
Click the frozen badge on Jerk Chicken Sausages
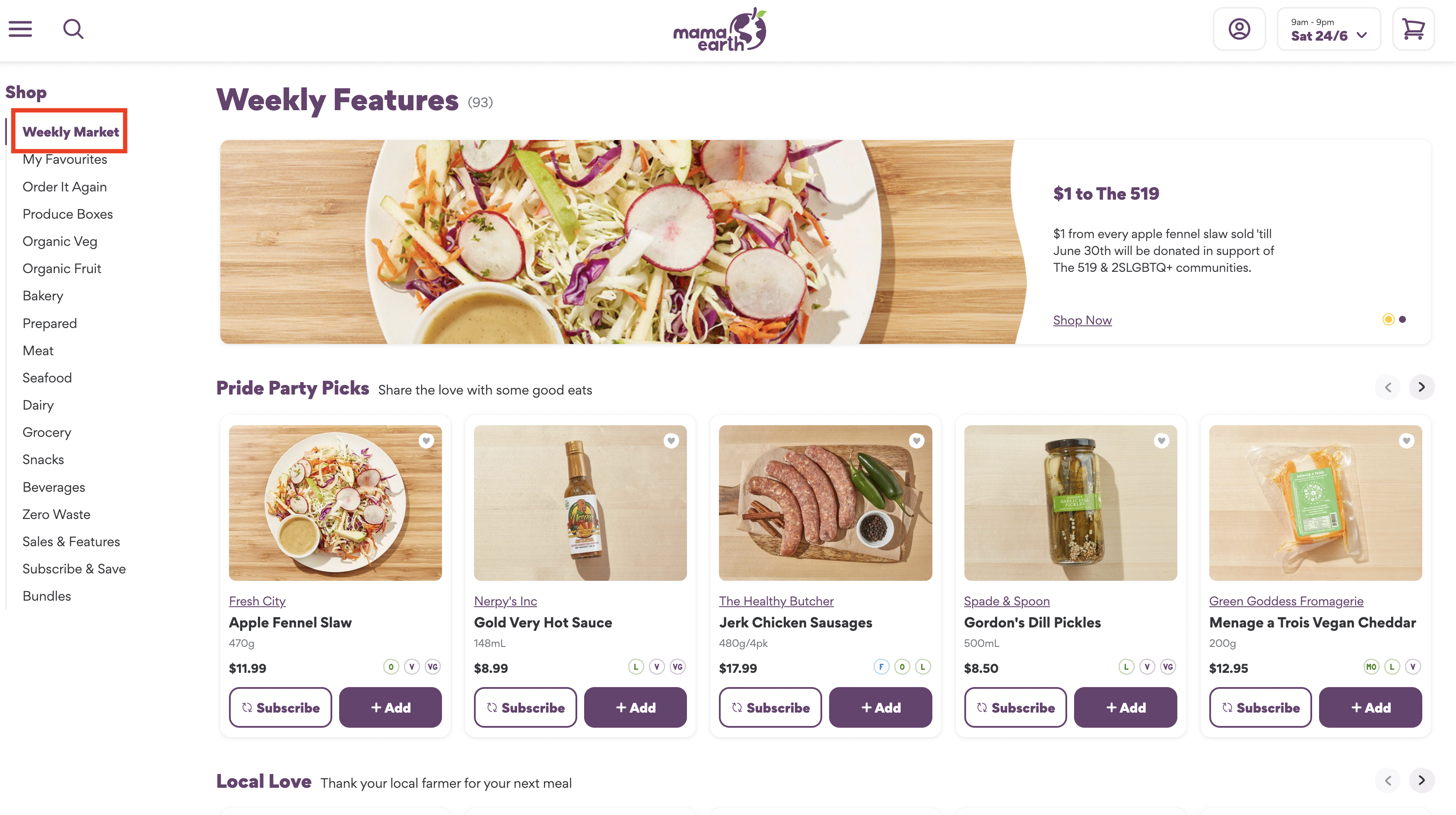pos(881,667)
